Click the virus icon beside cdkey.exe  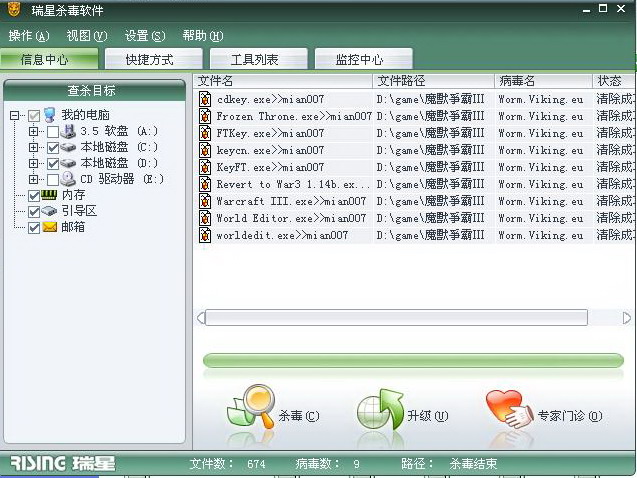point(205,99)
